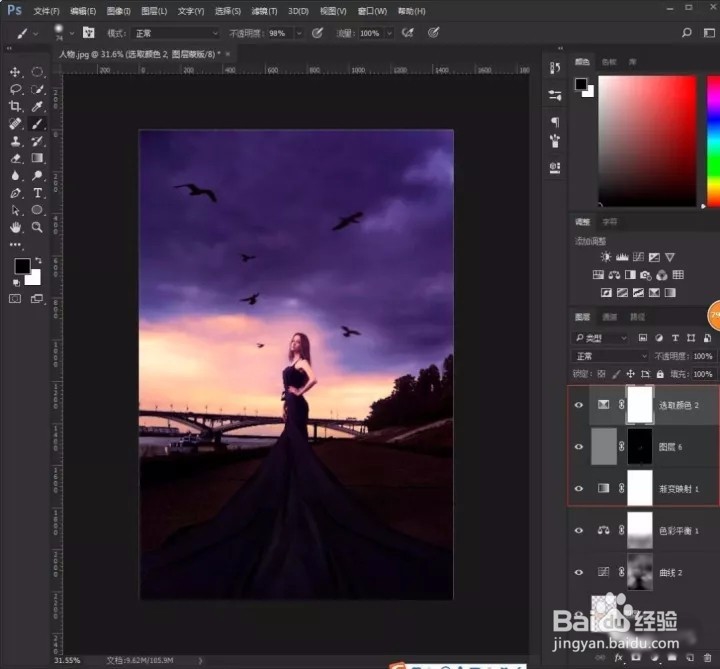Add a Curves adjustment

click(x=638, y=257)
